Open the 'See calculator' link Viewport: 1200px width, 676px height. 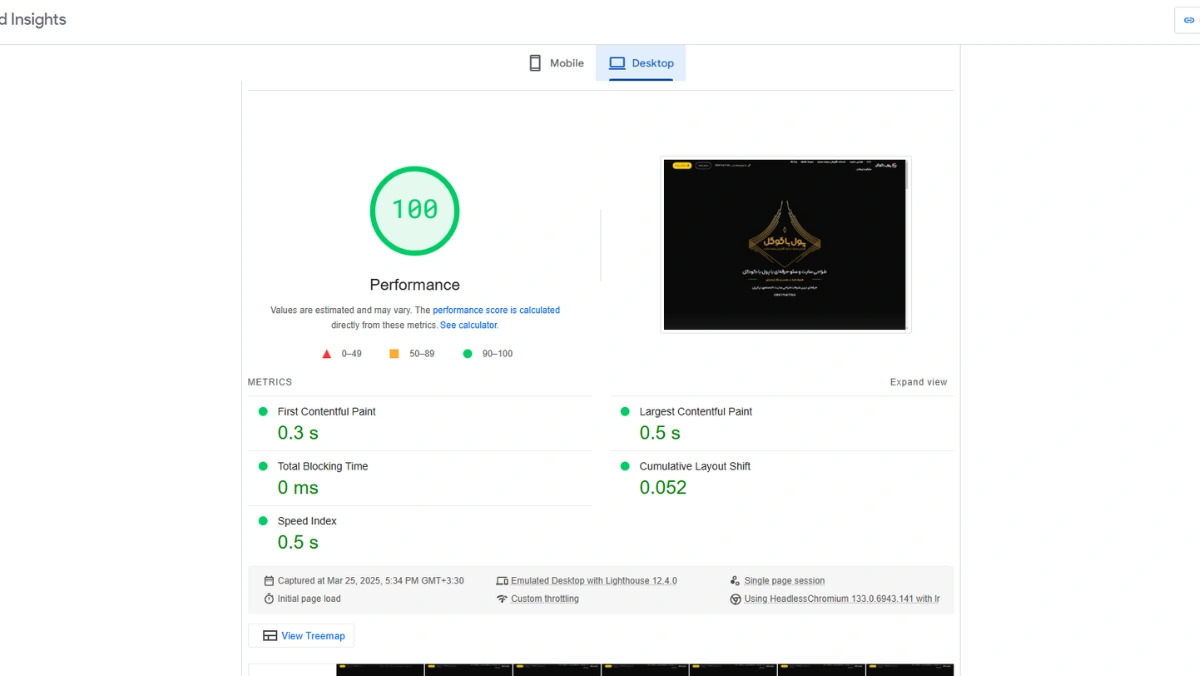tap(468, 325)
